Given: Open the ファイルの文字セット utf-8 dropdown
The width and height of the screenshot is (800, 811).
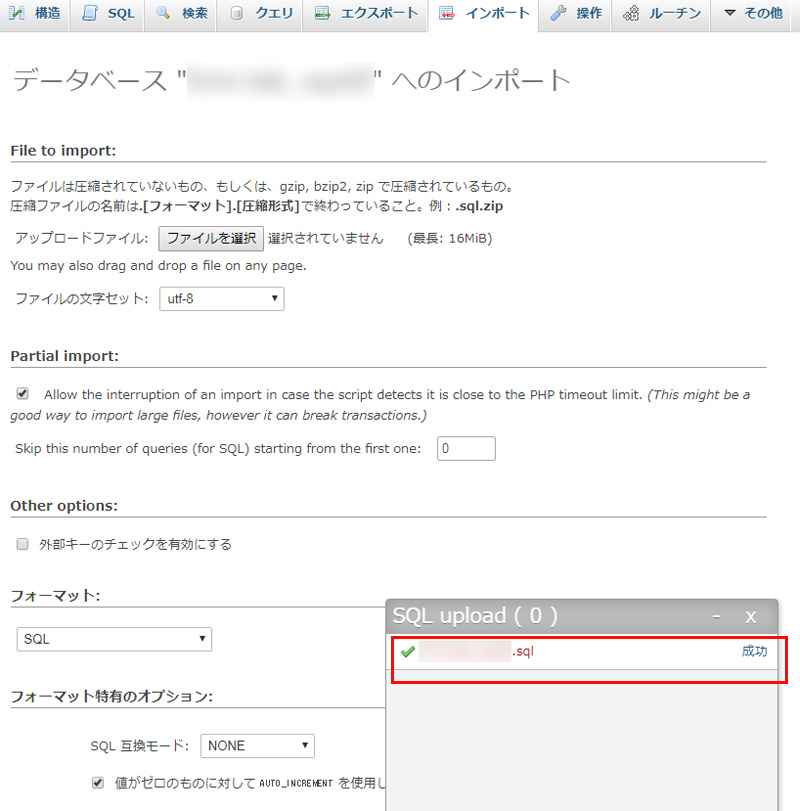Looking at the screenshot, I should click(x=222, y=299).
